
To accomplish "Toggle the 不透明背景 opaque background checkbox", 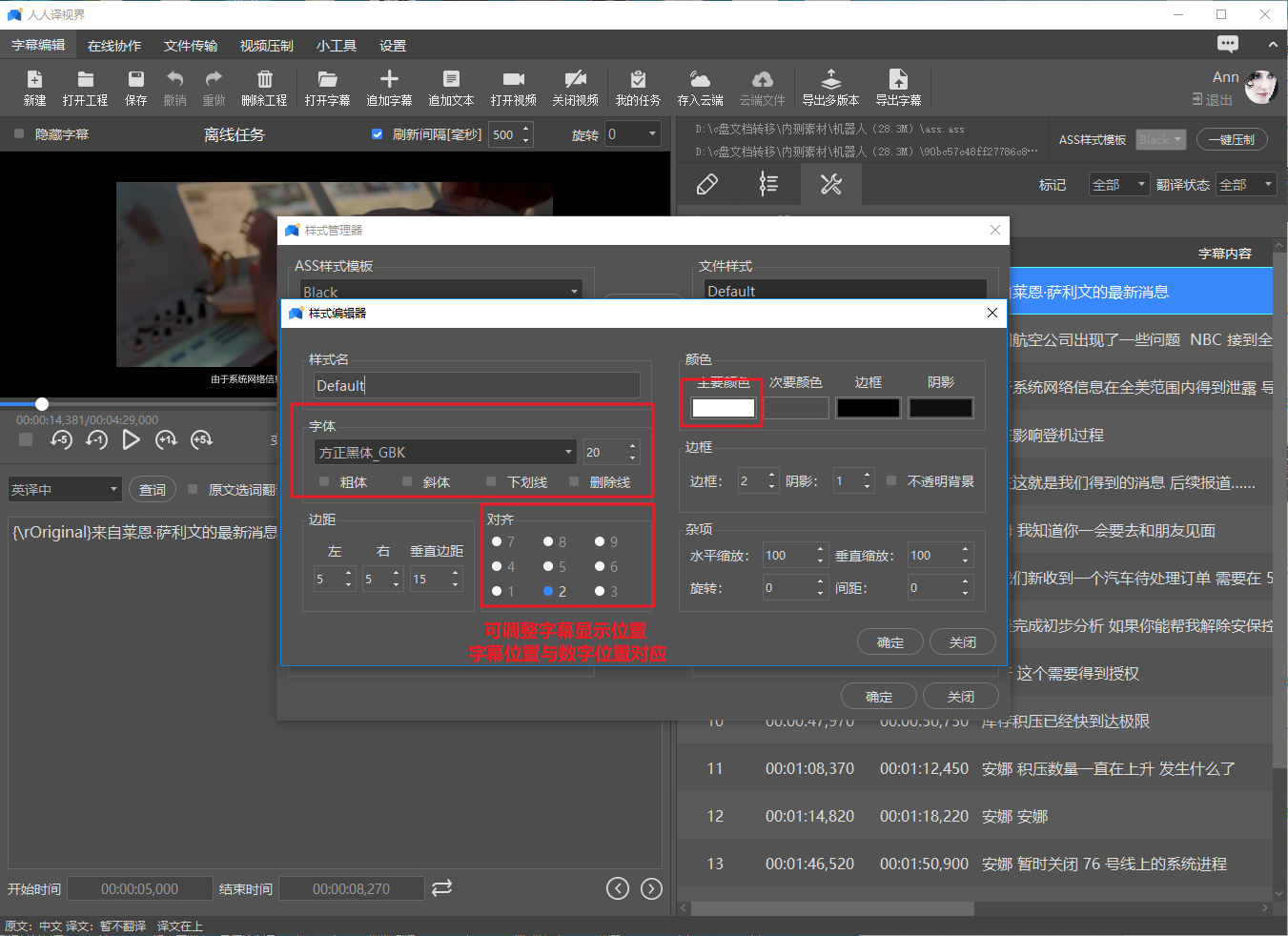I will (x=891, y=480).
